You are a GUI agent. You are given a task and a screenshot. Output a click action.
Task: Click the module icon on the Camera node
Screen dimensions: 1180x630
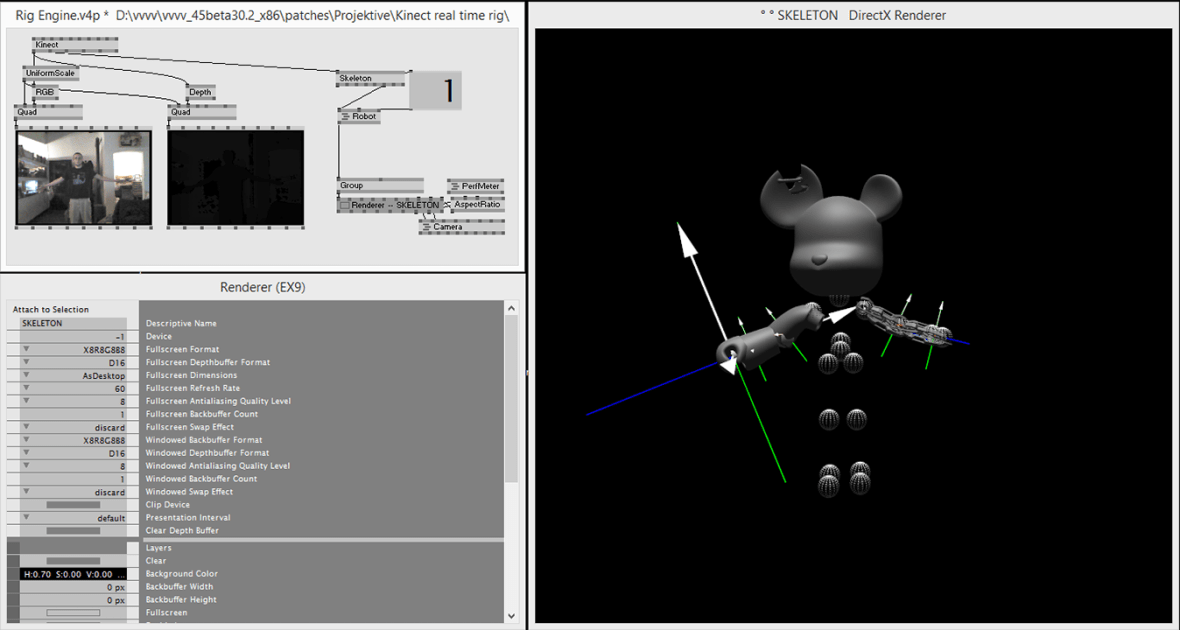(427, 227)
